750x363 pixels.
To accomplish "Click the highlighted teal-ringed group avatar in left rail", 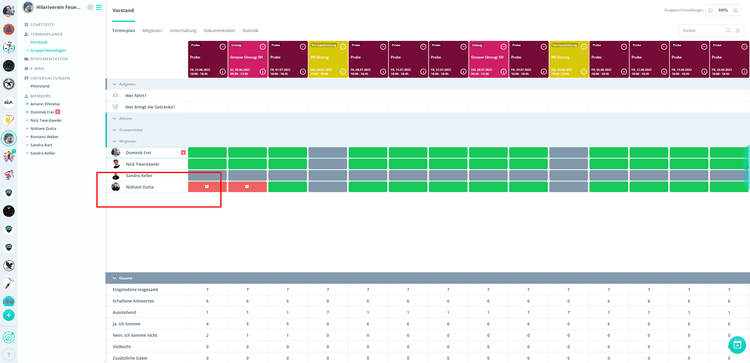I will [9, 138].
